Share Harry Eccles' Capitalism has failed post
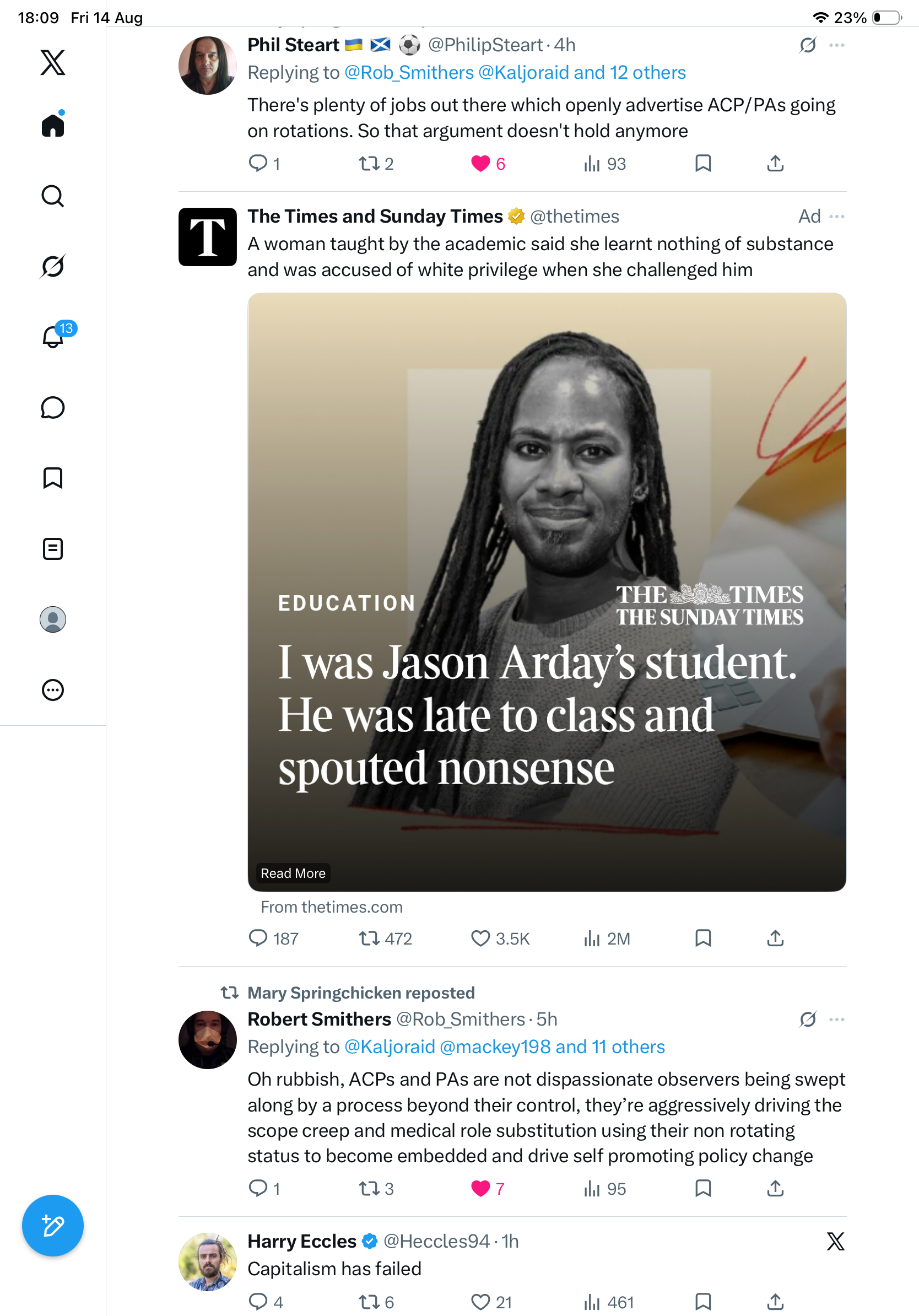The width and height of the screenshot is (919, 1316). (775, 1302)
